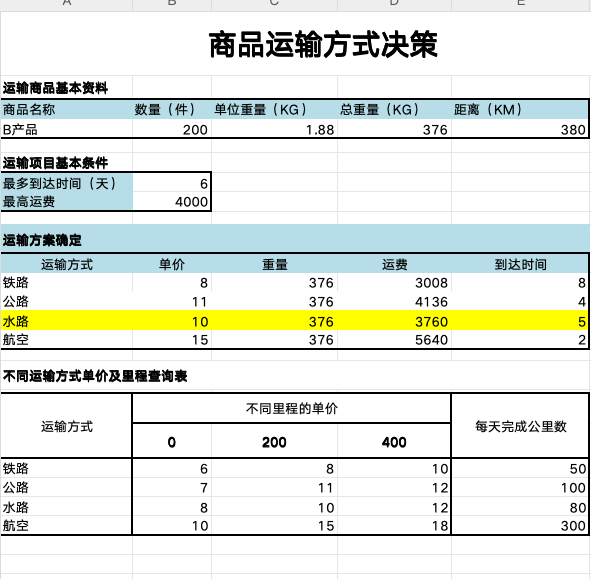Screen dimensions: 591x579
Task: Click 每天完成公里数 header cell
Action: 520,426
